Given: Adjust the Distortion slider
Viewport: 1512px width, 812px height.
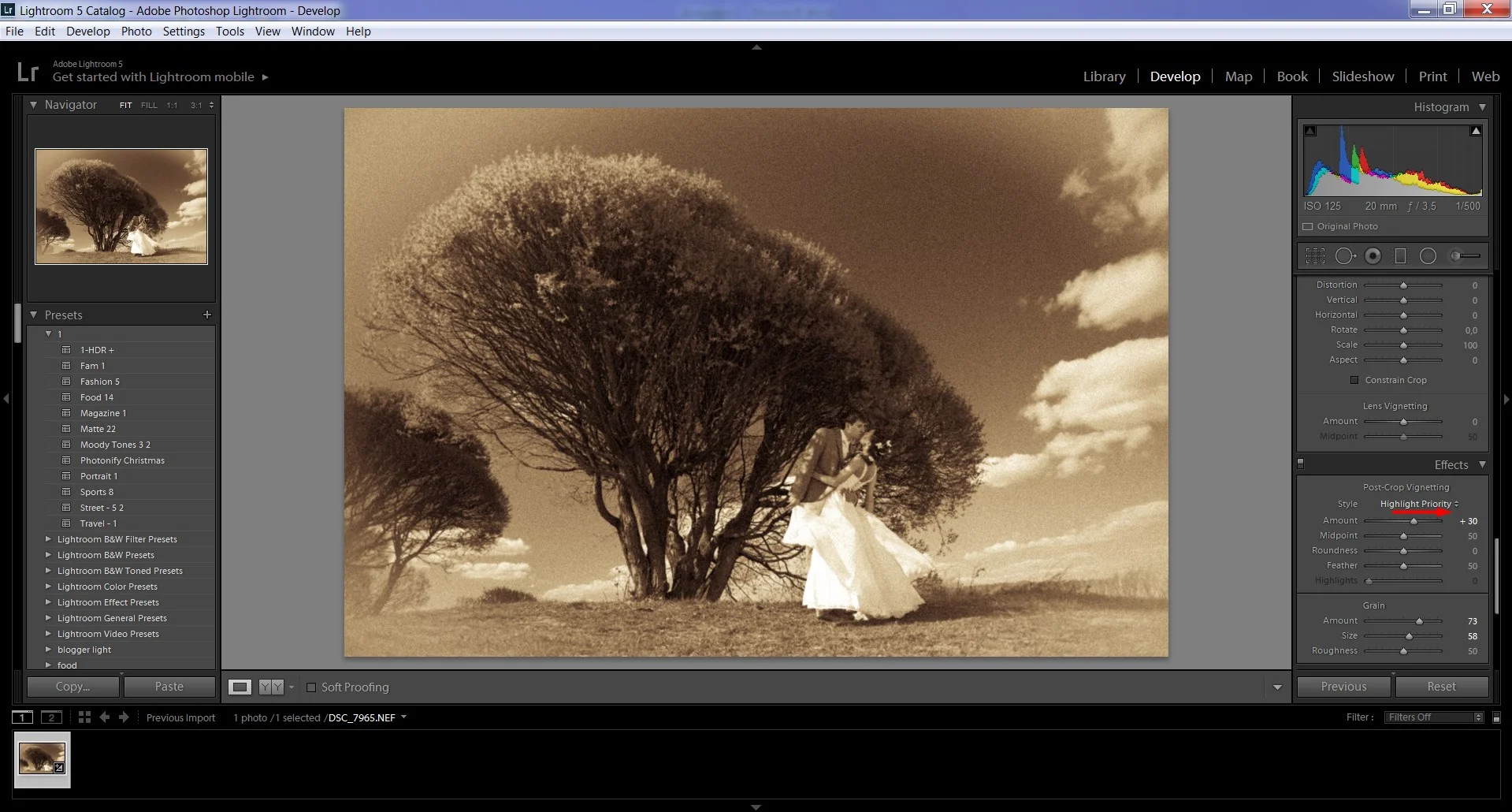Looking at the screenshot, I should [x=1403, y=285].
